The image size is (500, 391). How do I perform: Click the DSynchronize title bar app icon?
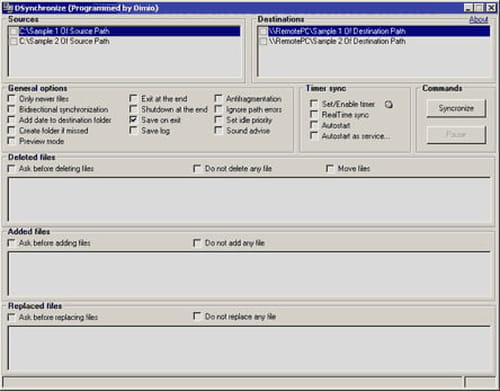point(8,7)
